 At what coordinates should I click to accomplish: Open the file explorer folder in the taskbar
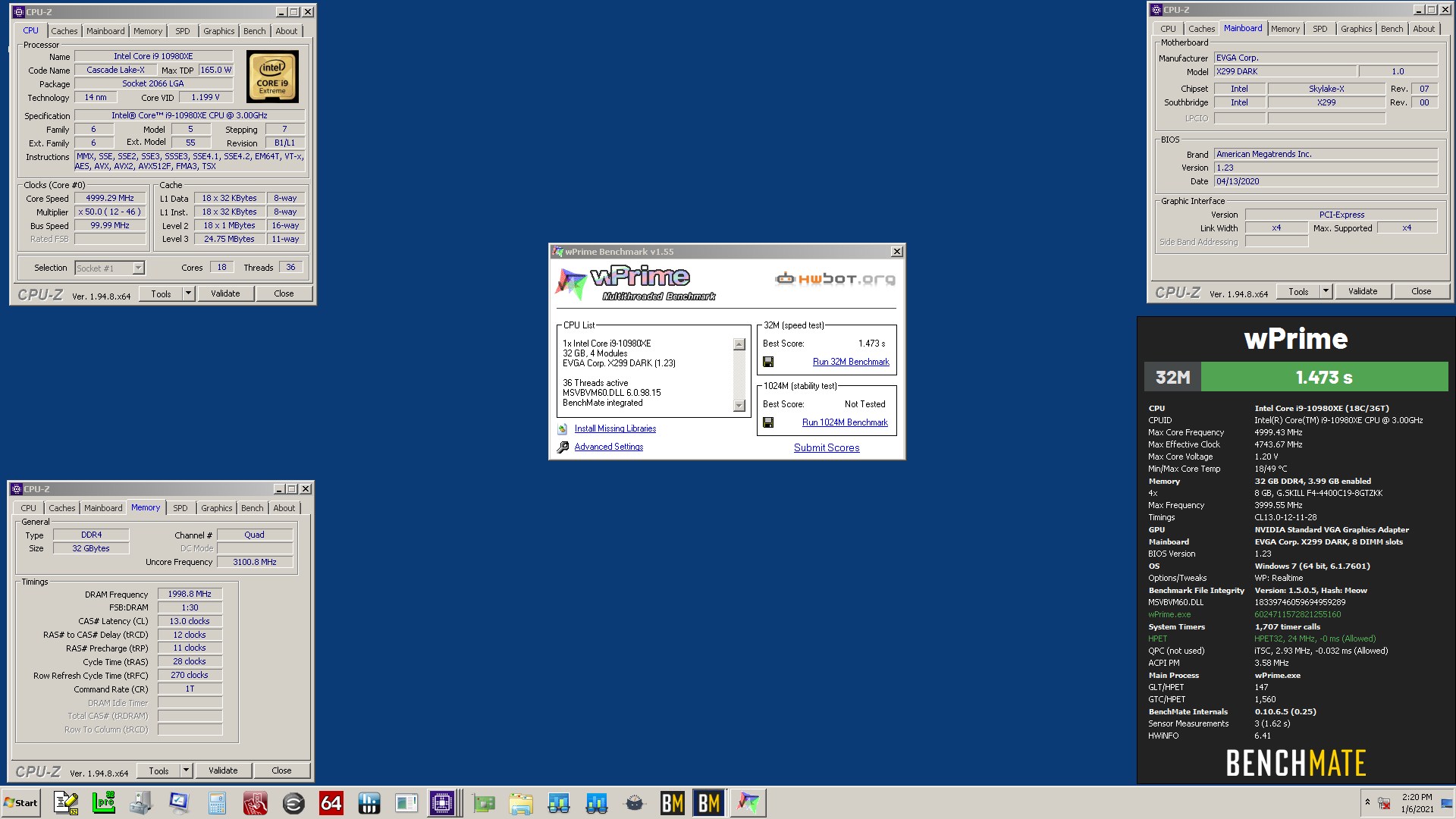[521, 802]
